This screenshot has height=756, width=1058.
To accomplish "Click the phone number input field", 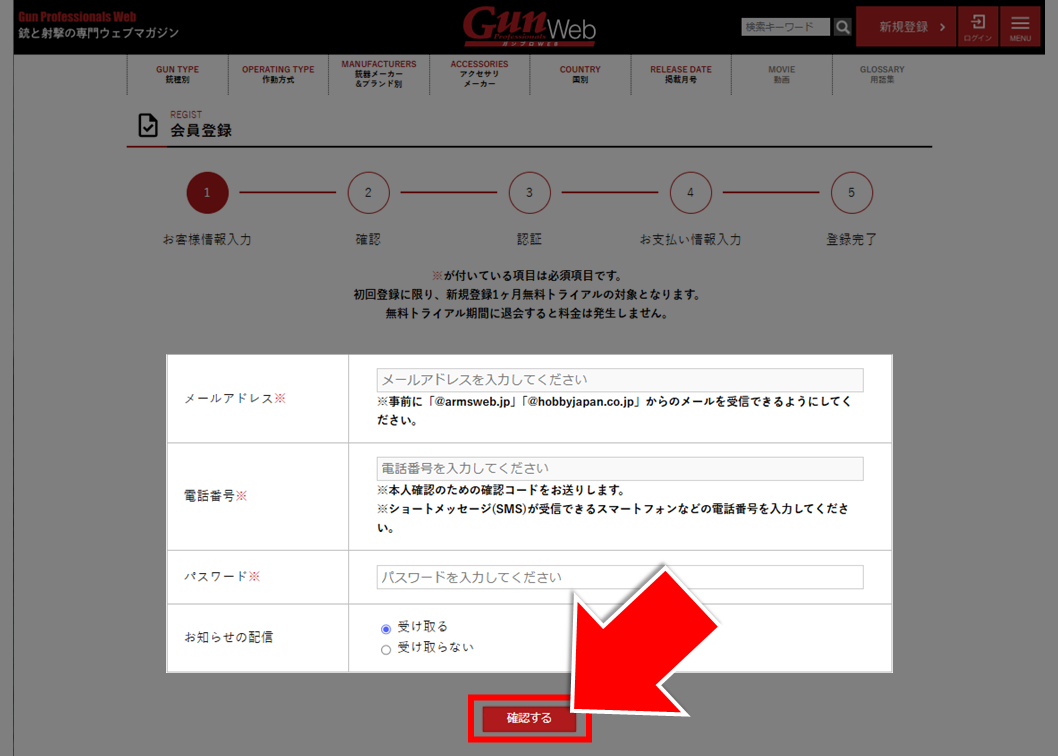I will [x=619, y=468].
